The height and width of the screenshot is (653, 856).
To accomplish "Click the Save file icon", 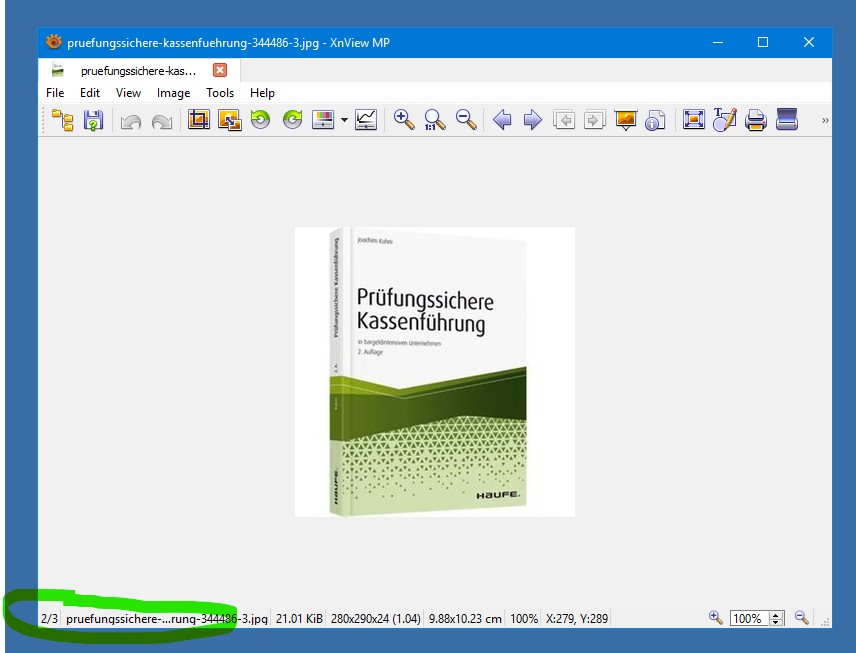I will [93, 120].
